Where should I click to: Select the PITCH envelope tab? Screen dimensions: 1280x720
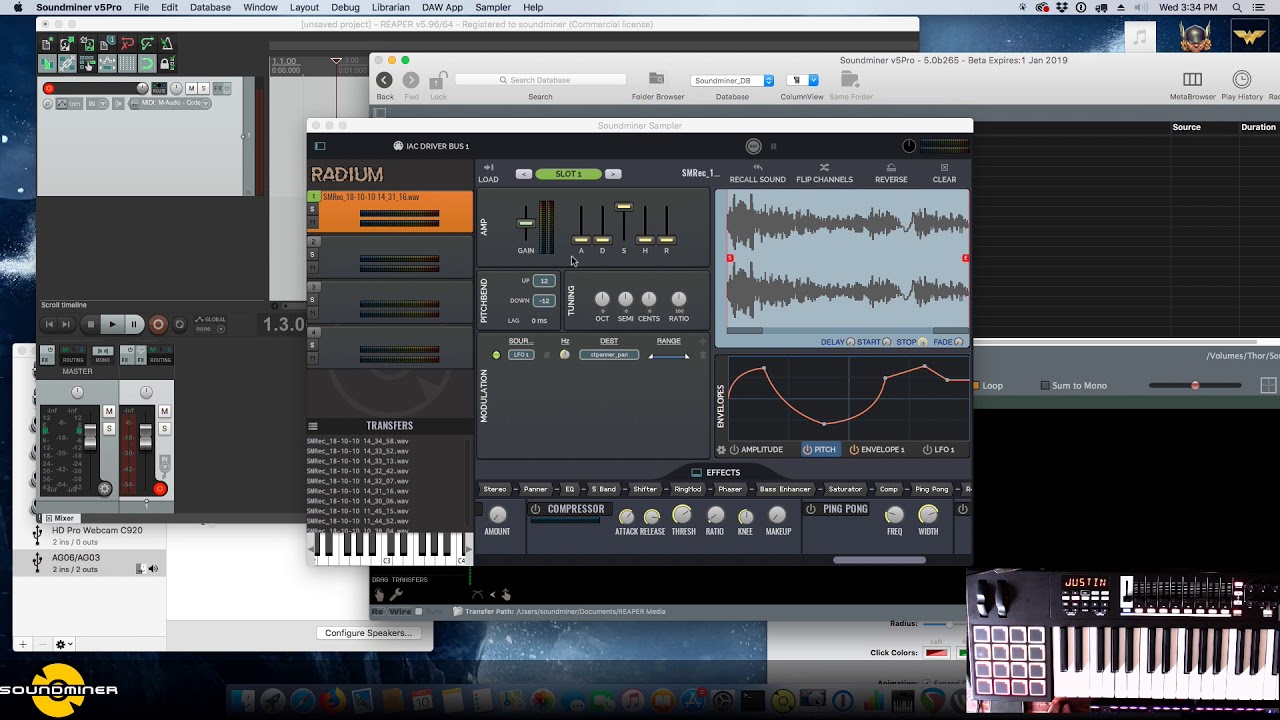click(819, 450)
